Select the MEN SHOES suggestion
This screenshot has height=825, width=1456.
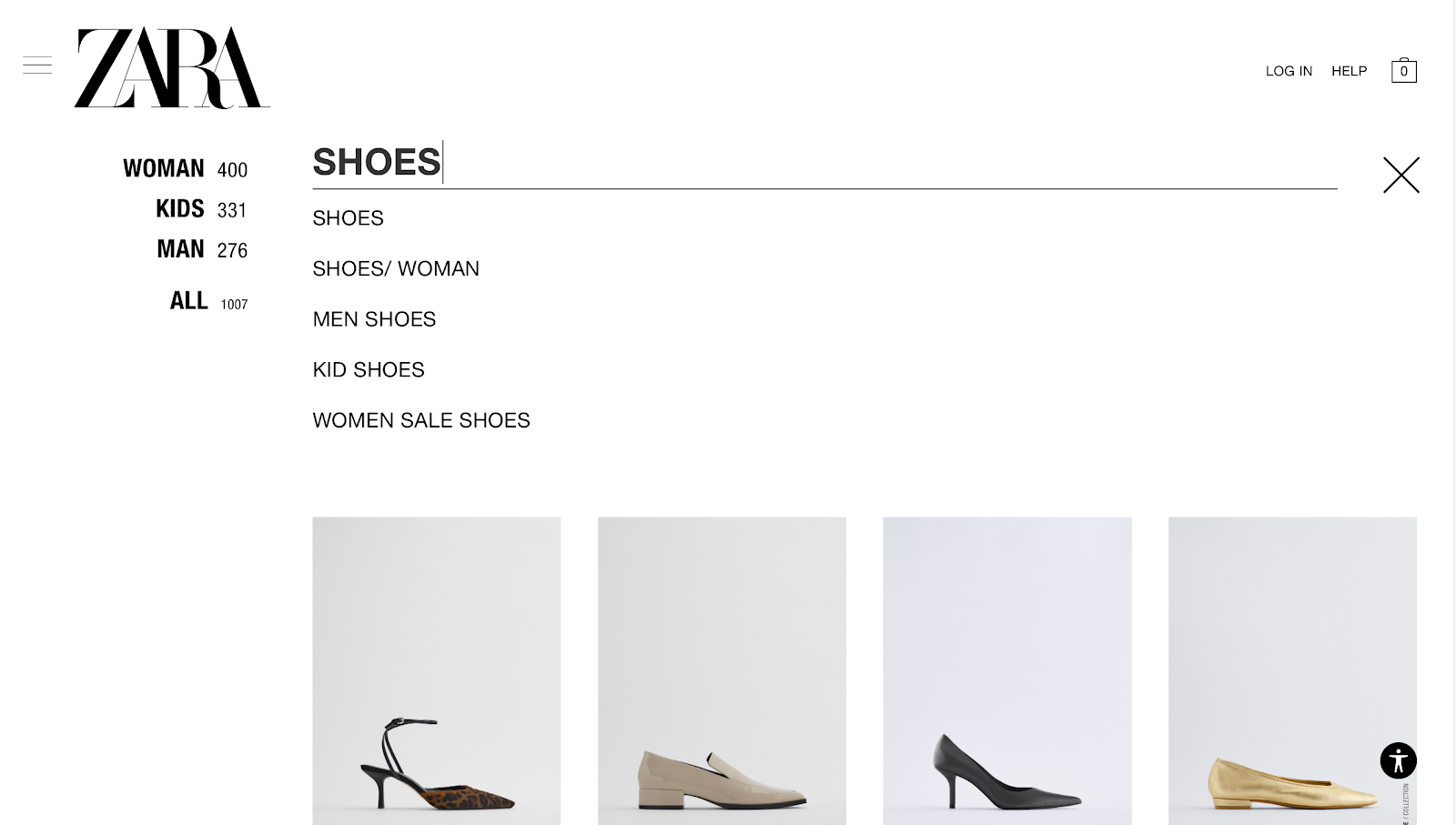(x=374, y=319)
